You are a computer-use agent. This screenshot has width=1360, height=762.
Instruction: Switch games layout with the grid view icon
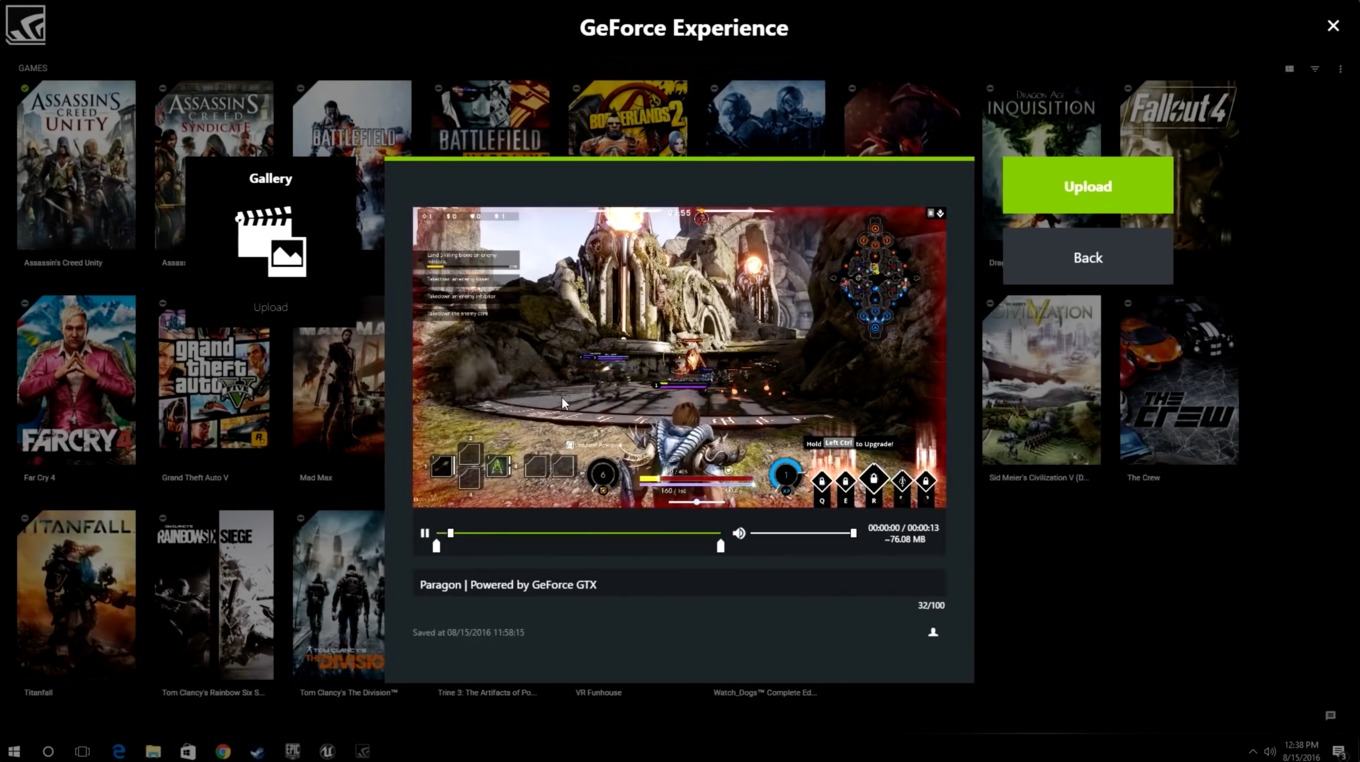click(x=1289, y=69)
